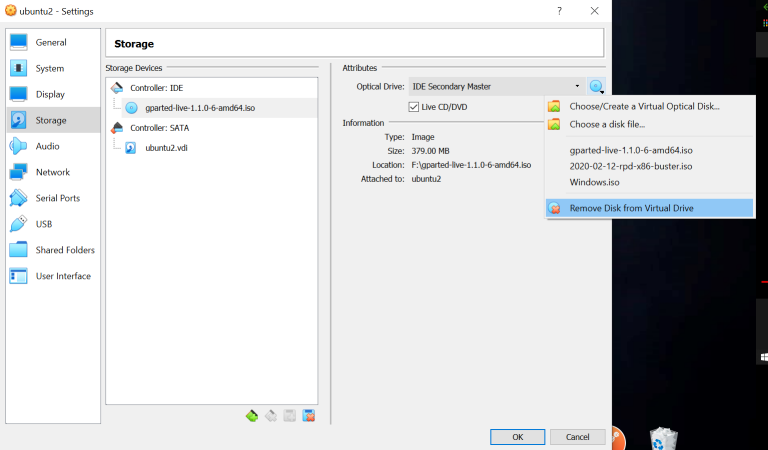
Task: Open the General settings category
Action: (x=50, y=43)
